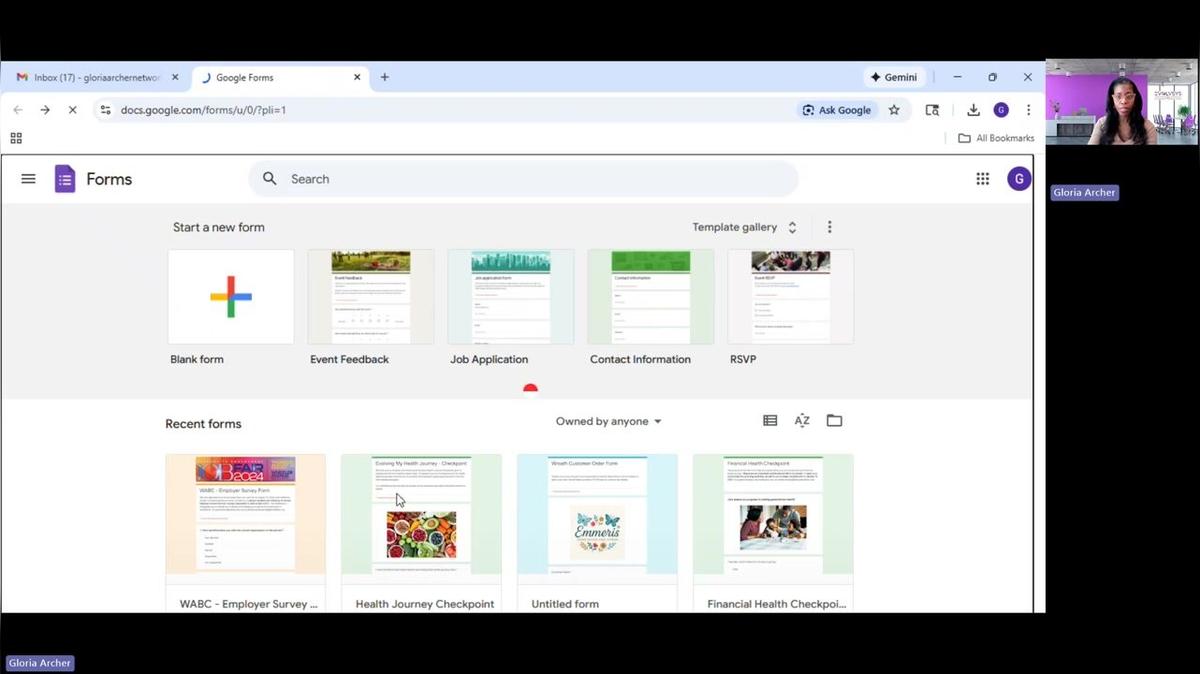This screenshot has height=674, width=1200.
Task: Open the three-dot menu beside Template gallery
Action: (x=829, y=227)
